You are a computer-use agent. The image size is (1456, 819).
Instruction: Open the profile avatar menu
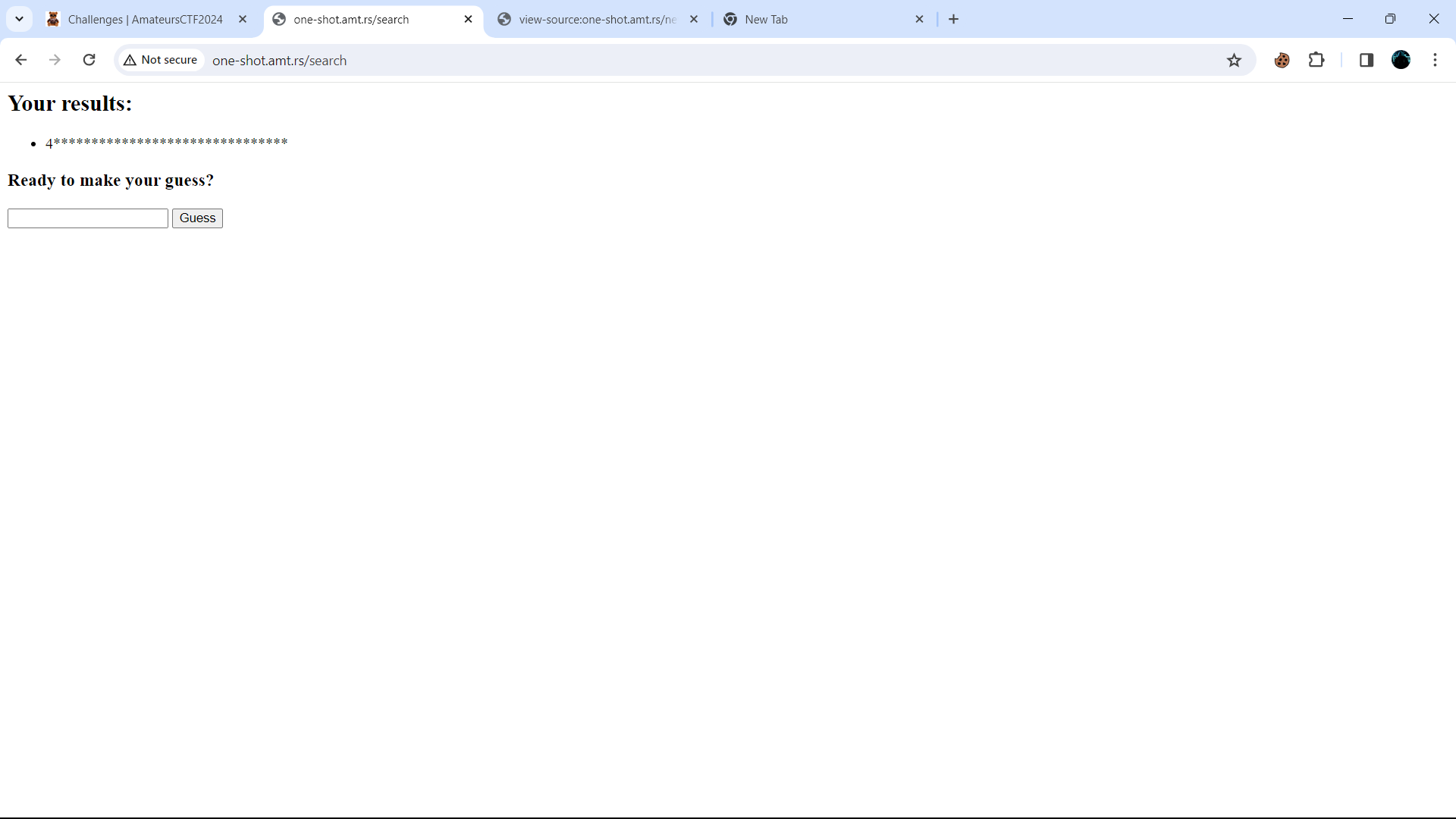point(1401,60)
